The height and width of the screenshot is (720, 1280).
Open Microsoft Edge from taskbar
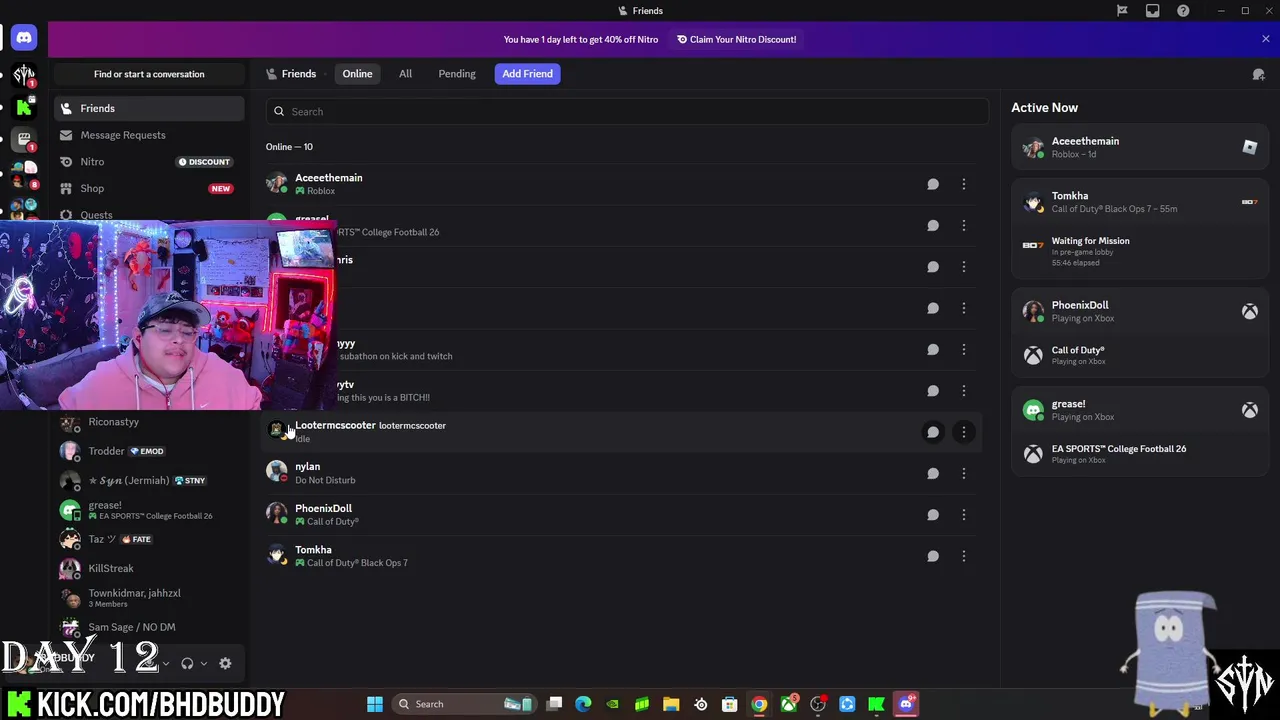pos(583,704)
